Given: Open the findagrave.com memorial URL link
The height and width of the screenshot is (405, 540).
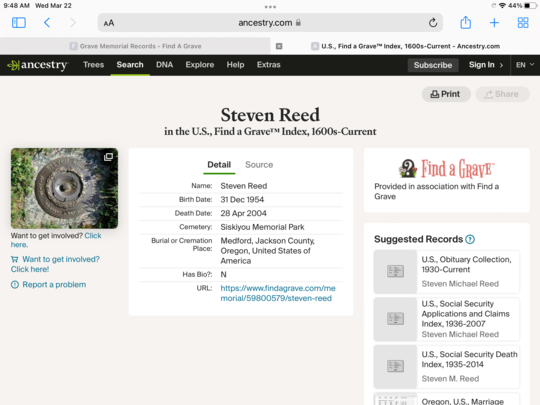Looking at the screenshot, I should click(278, 293).
